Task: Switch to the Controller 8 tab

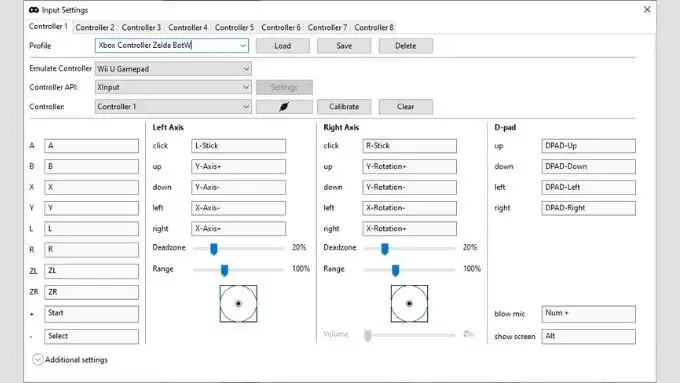Action: [374, 27]
